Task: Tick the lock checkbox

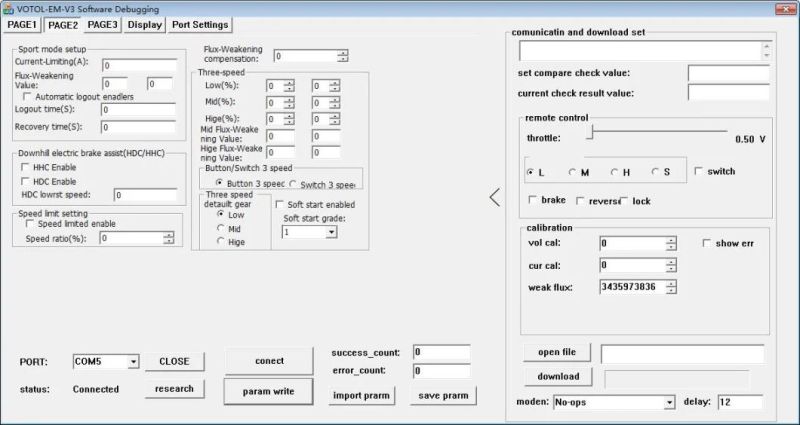Action: (624, 201)
